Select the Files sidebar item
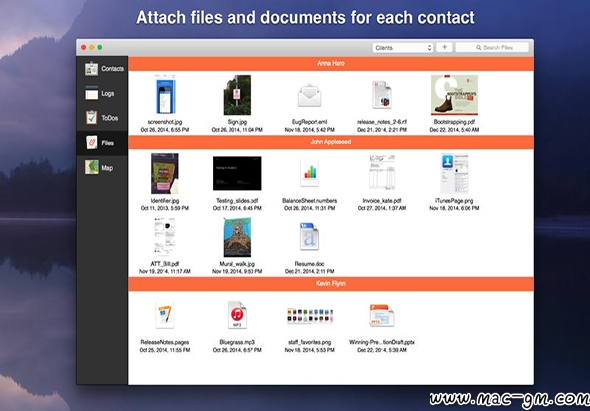 point(102,143)
